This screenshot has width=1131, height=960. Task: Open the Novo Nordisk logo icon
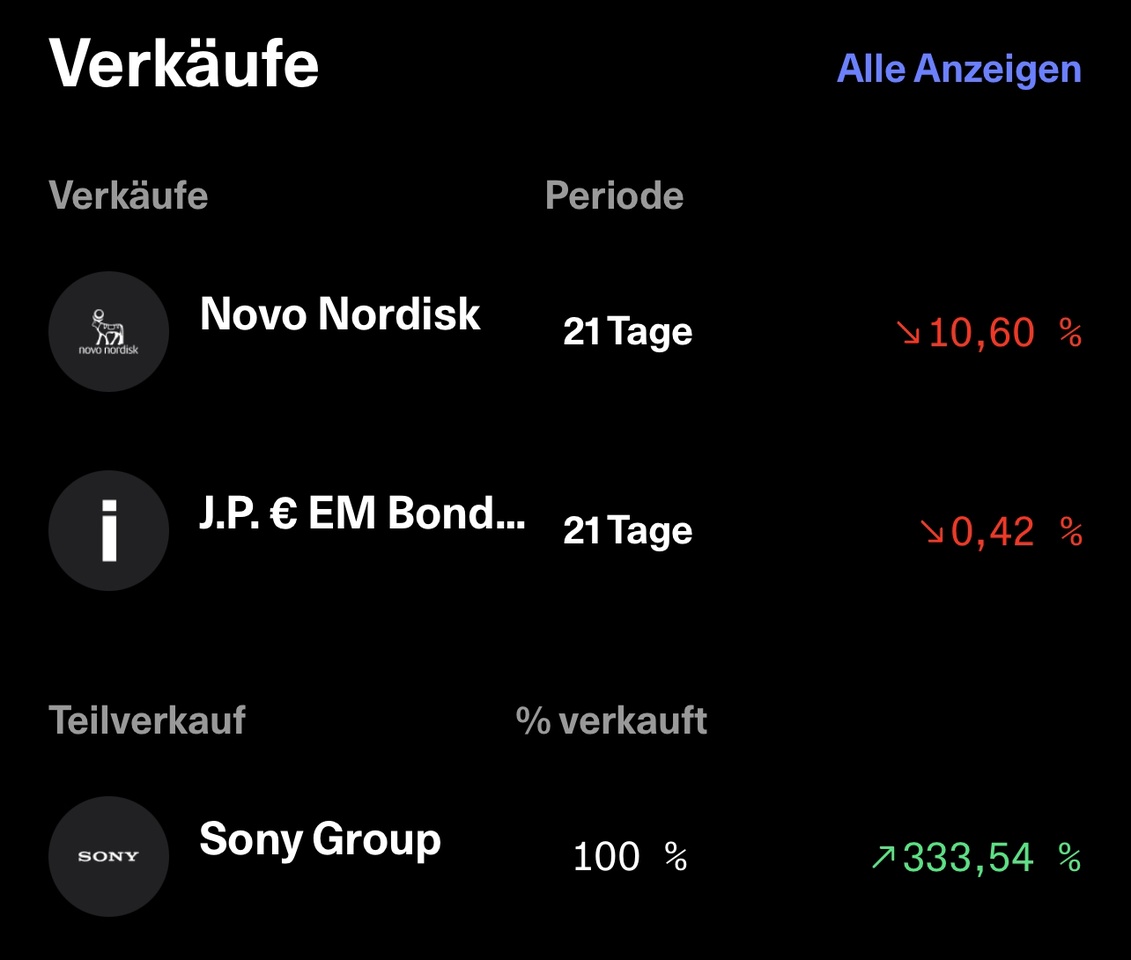[x=109, y=332]
